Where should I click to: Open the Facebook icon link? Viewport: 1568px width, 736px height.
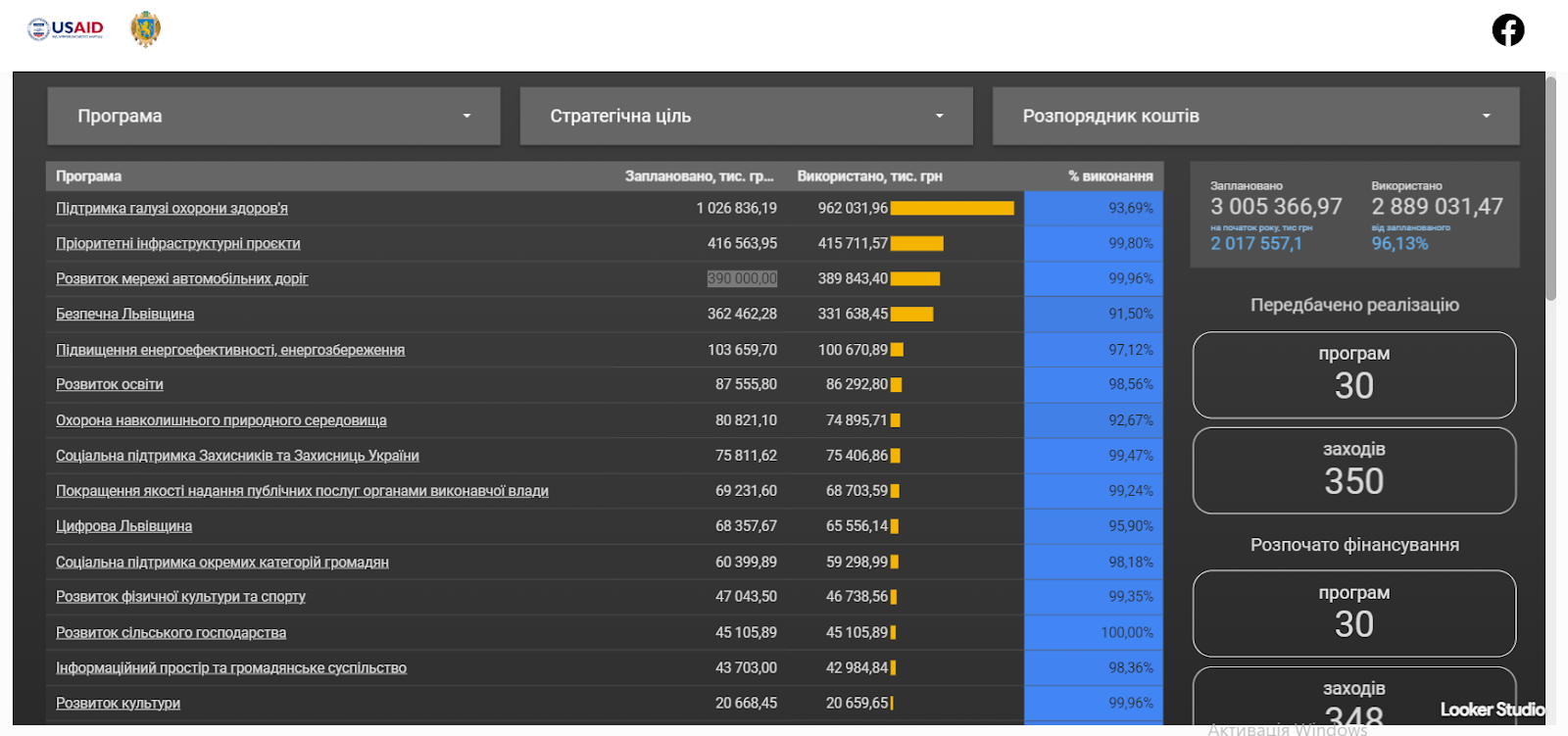coord(1508,30)
